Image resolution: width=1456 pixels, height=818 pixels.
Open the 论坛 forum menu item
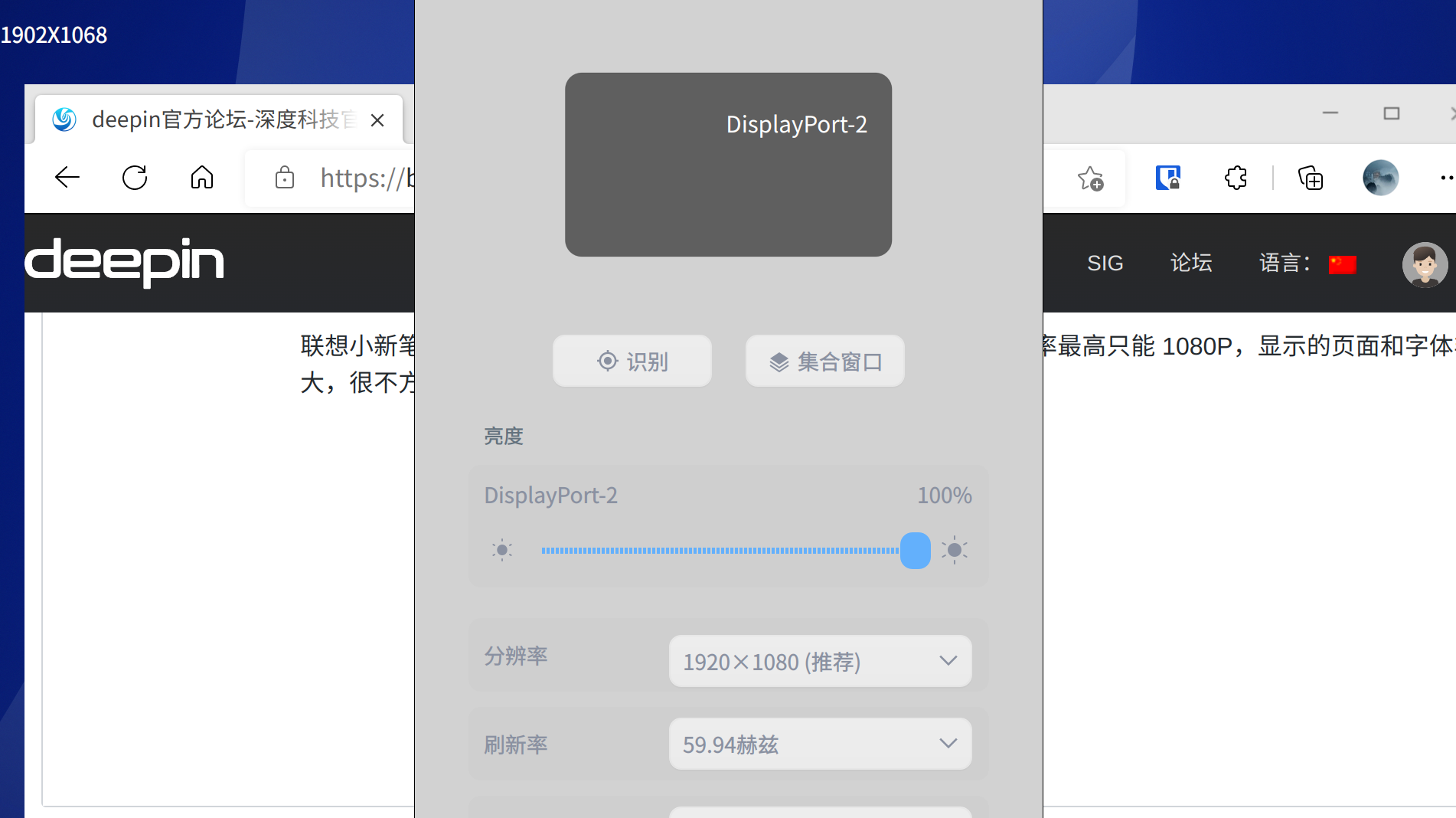1191,263
